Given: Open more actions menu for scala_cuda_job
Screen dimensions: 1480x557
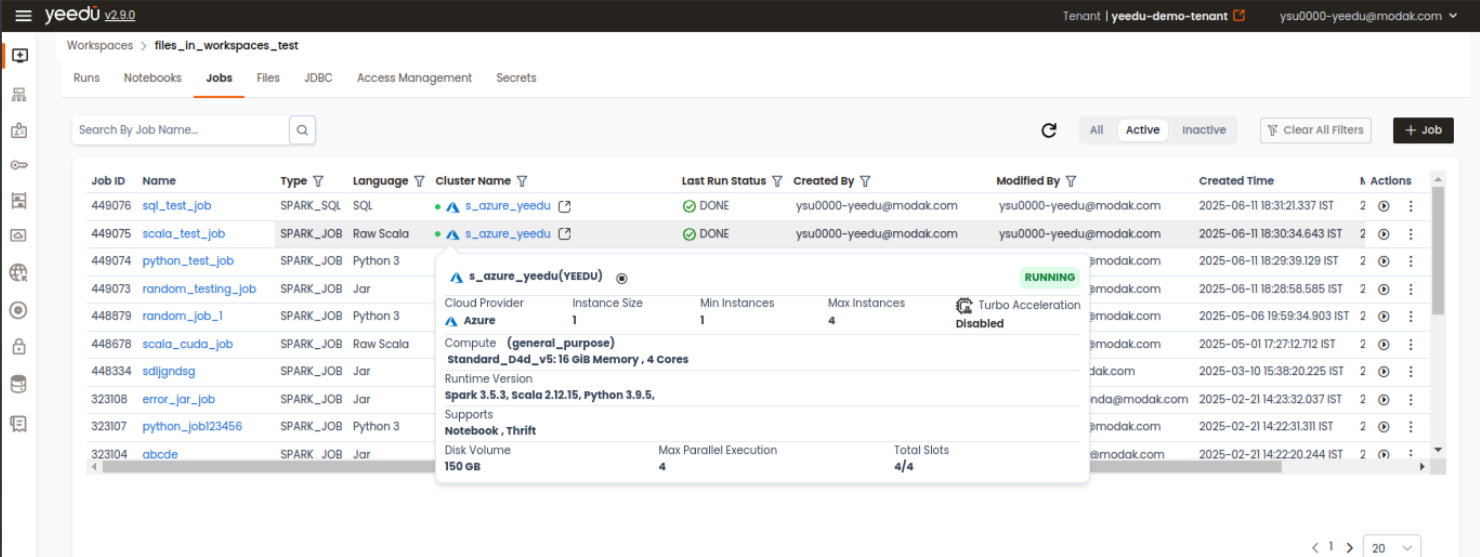Looking at the screenshot, I should point(1411,344).
